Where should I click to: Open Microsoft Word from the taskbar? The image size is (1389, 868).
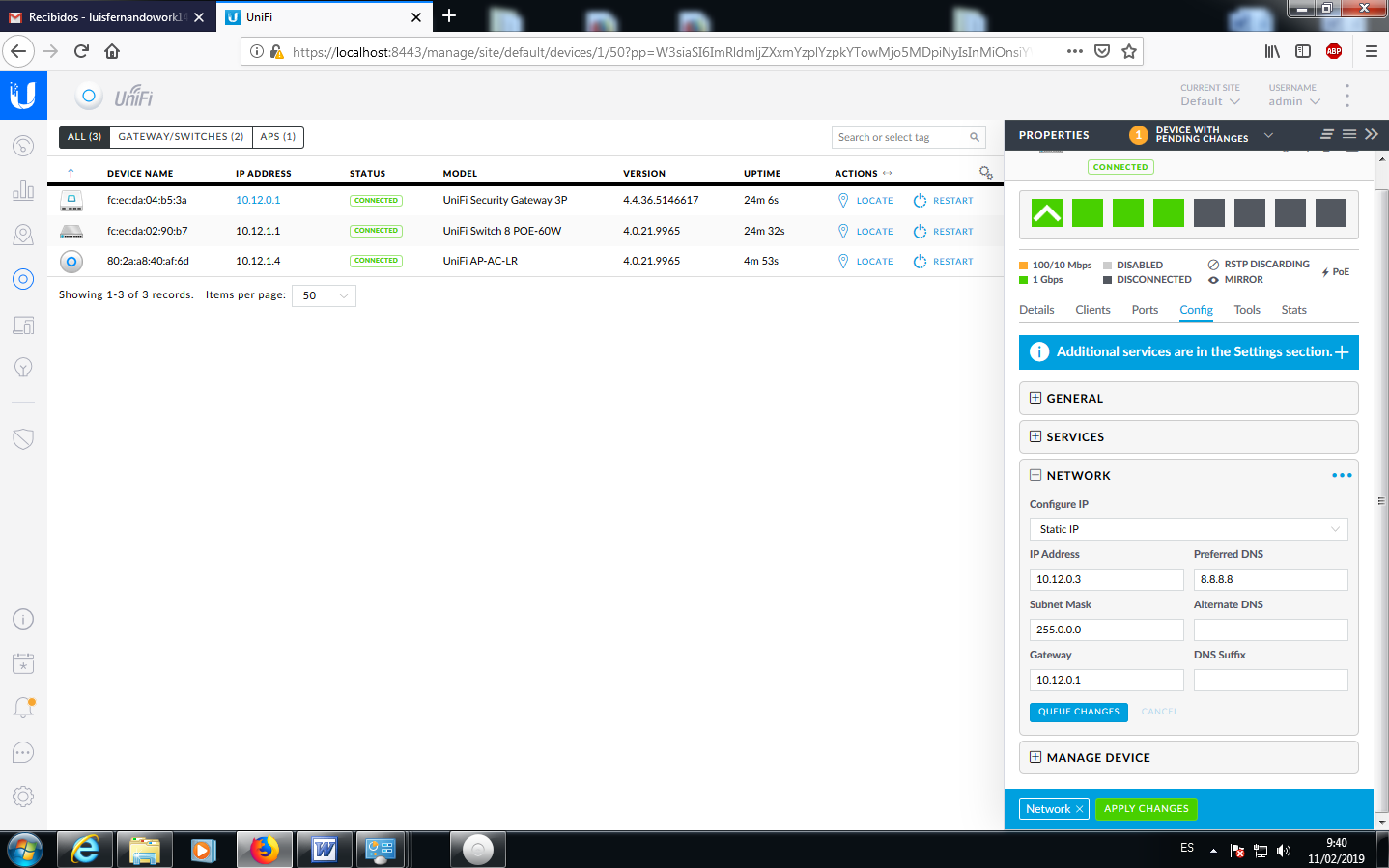tap(325, 850)
